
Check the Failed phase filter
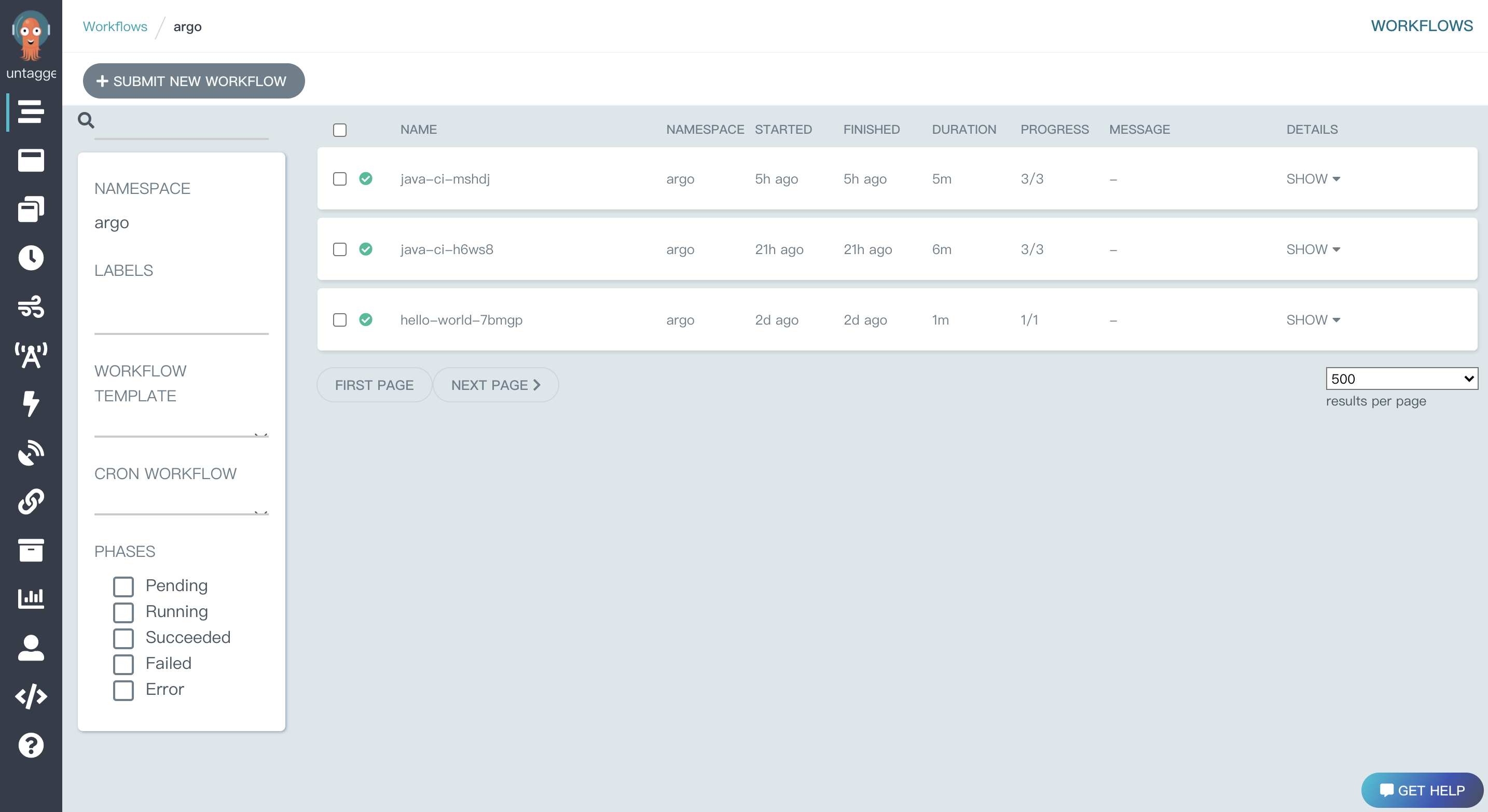point(123,664)
